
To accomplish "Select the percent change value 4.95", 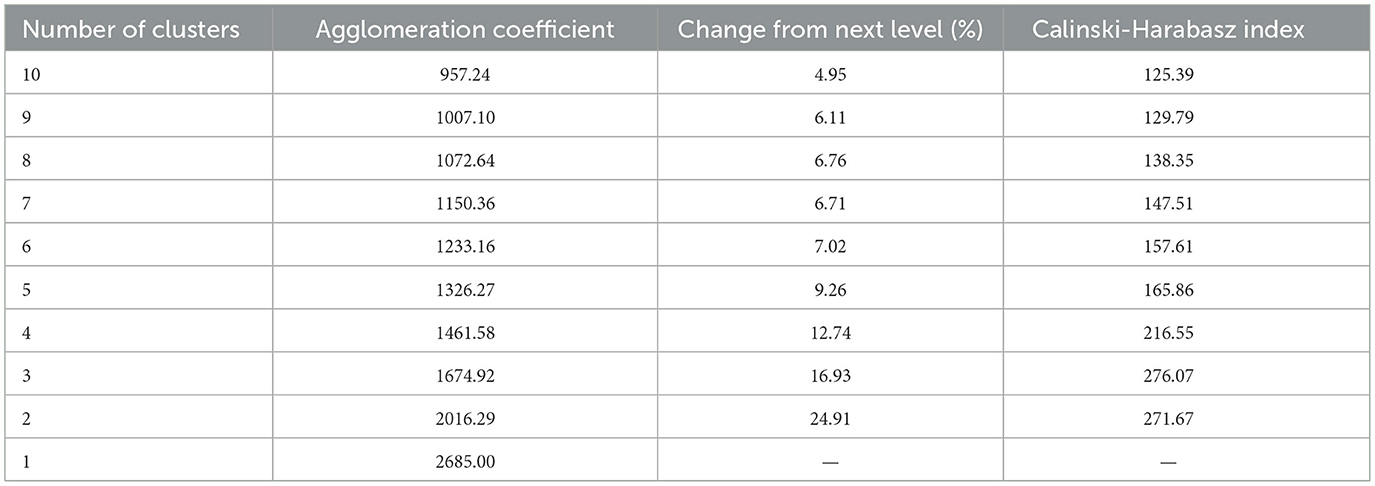I will click(830, 75).
